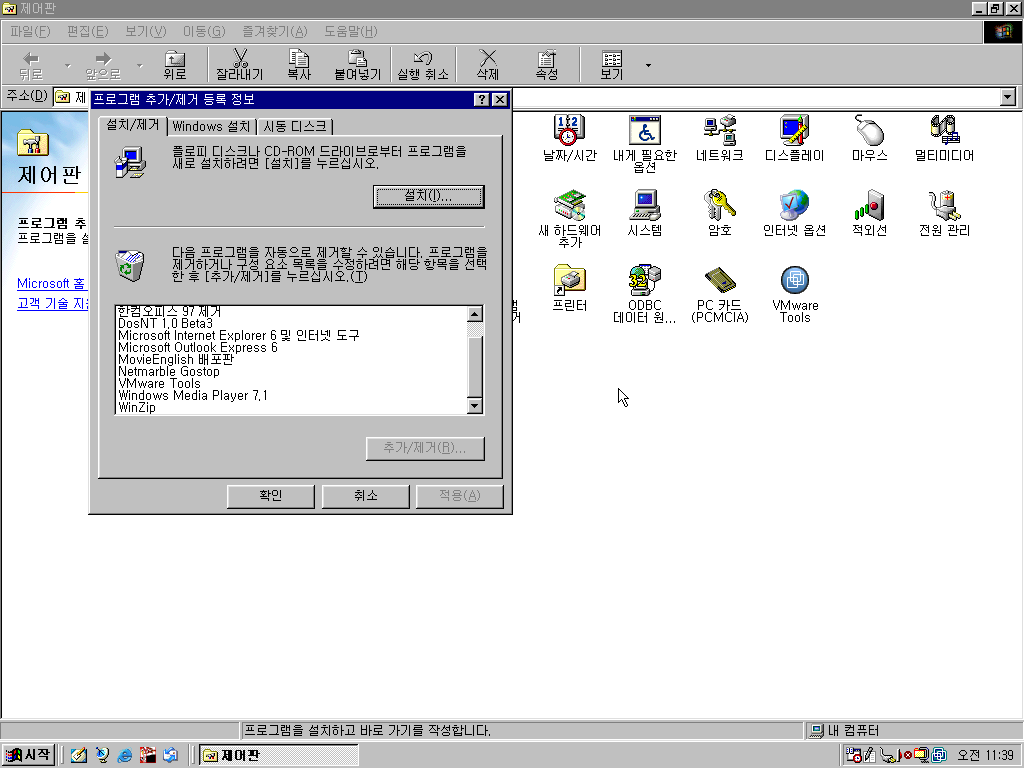This screenshot has height=768, width=1024.
Task: Follow the Microsoft 홈 link
Action: [x=52, y=283]
